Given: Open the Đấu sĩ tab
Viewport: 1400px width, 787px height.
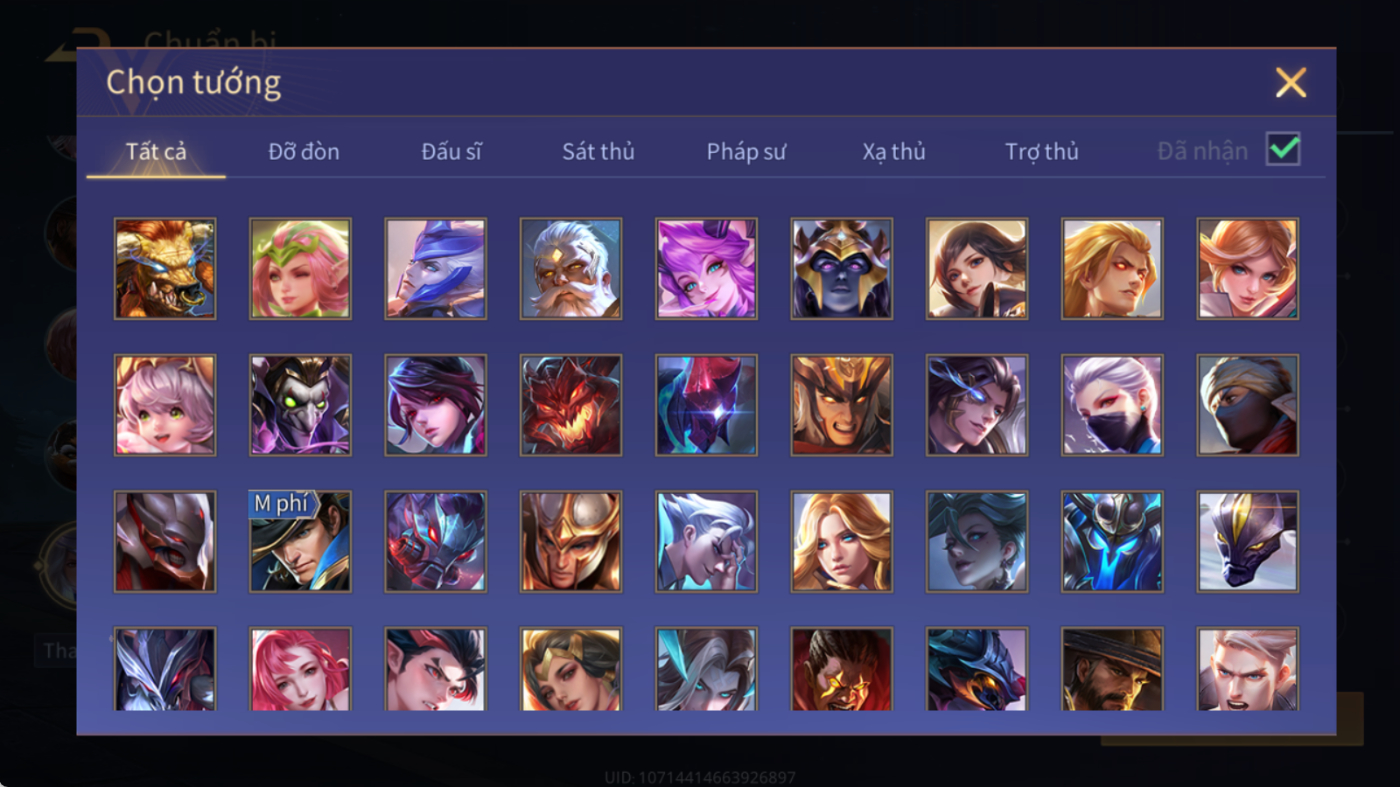Looking at the screenshot, I should (x=451, y=151).
